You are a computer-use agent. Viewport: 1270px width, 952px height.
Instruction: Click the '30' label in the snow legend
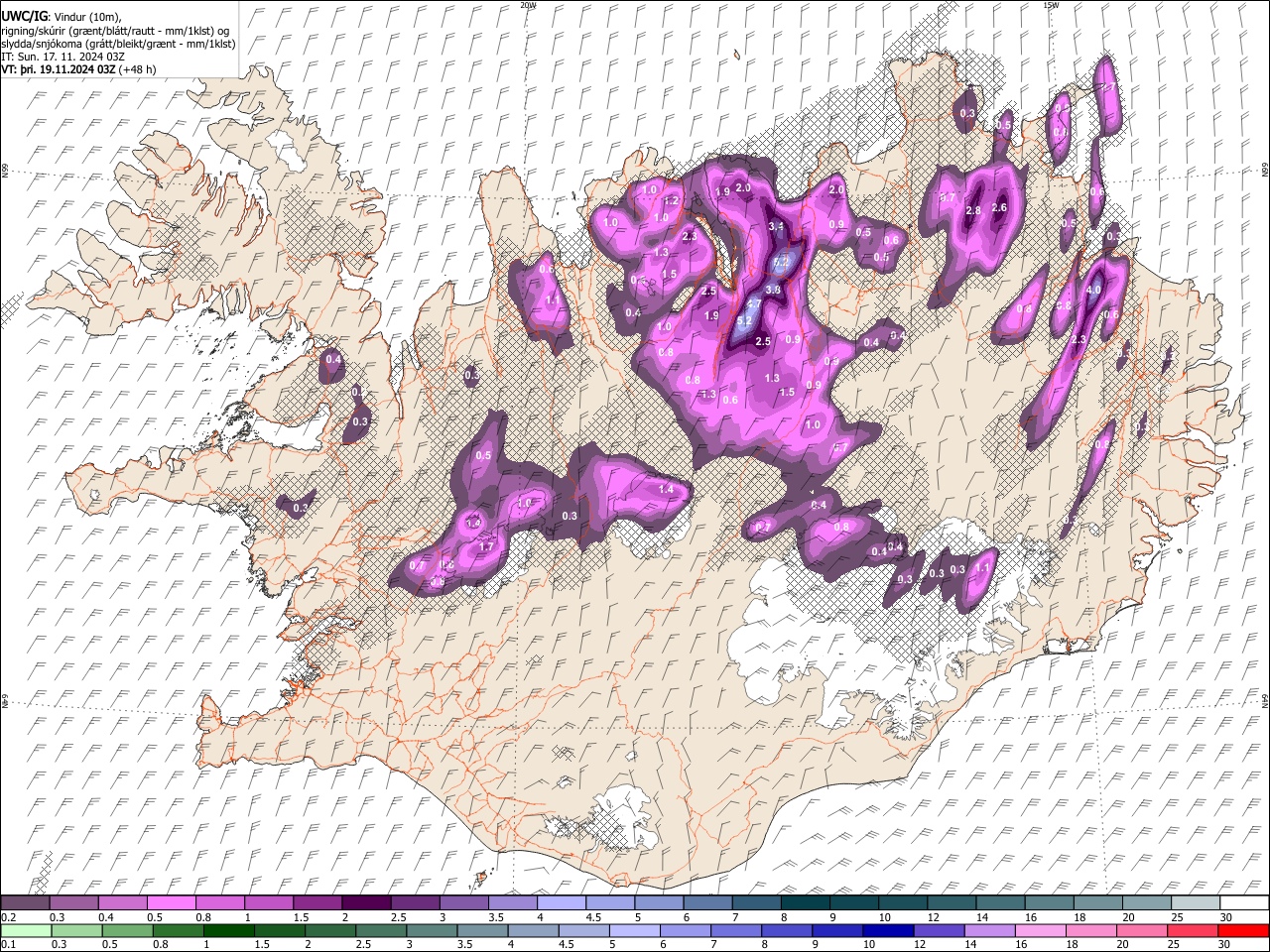point(1227,917)
